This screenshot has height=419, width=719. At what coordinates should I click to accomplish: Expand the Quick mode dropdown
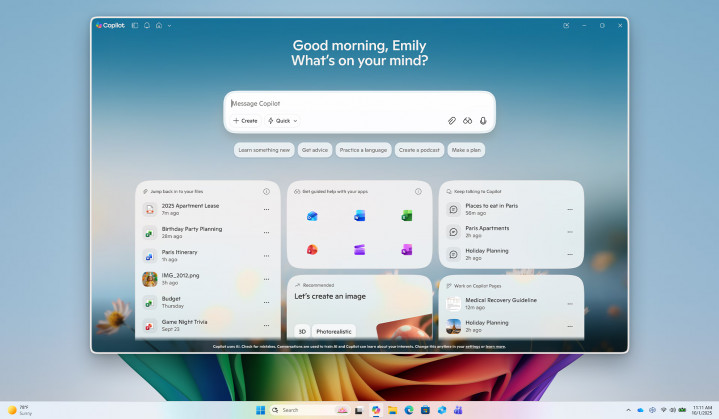(282, 120)
